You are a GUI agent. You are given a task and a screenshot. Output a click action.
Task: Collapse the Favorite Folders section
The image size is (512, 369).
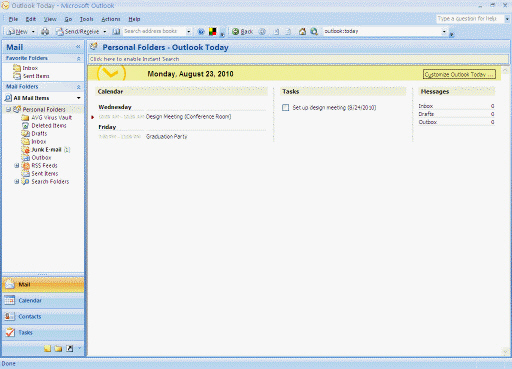point(79,58)
